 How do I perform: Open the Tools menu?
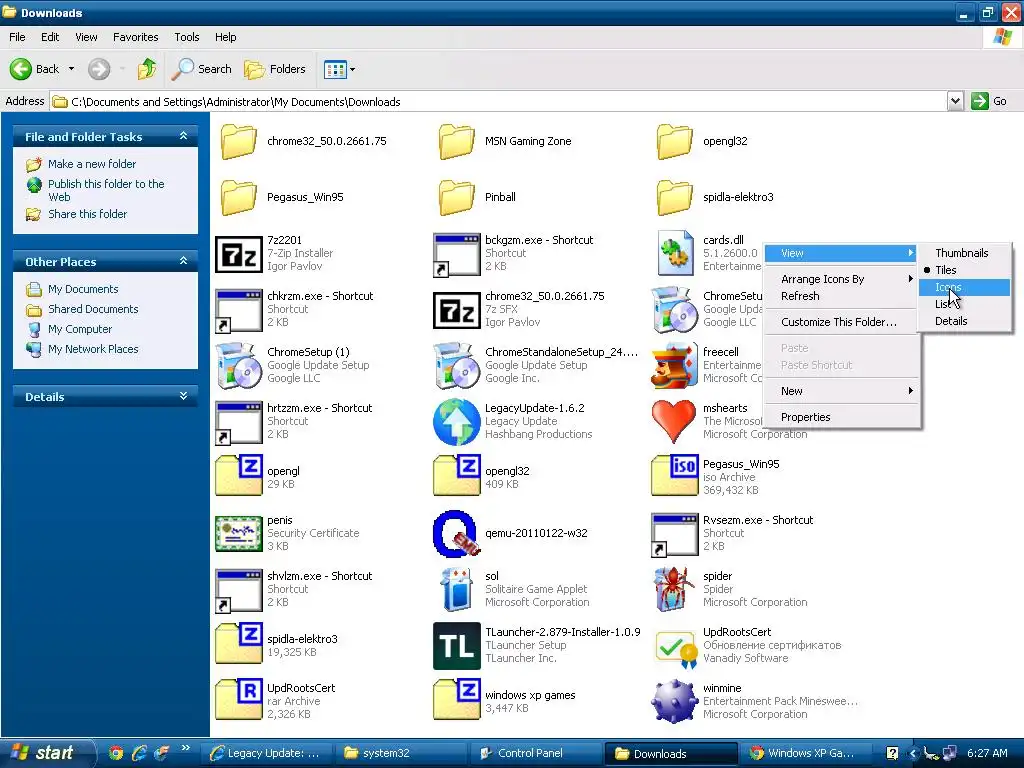click(x=186, y=37)
